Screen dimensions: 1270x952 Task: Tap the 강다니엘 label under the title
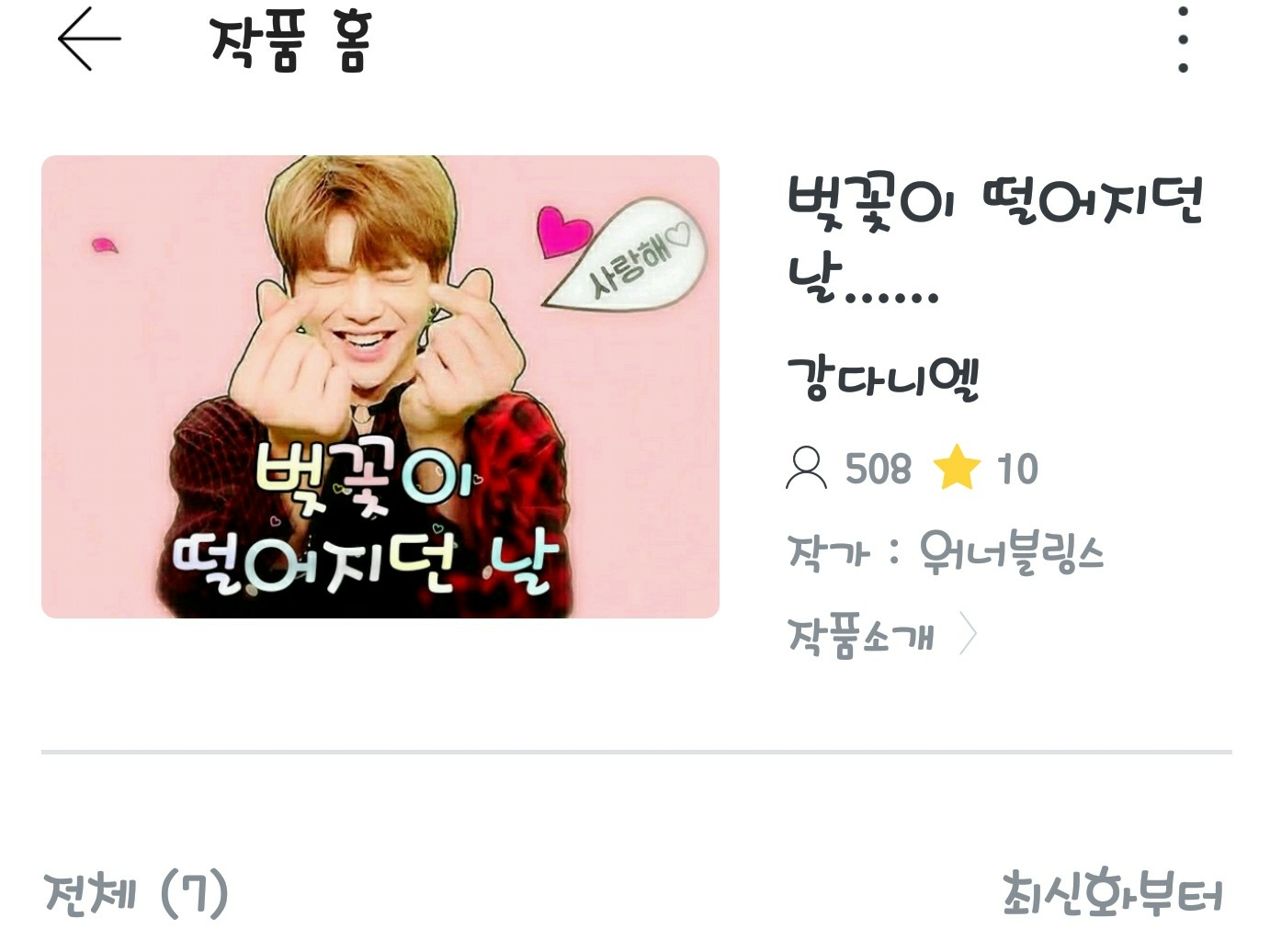click(x=884, y=378)
